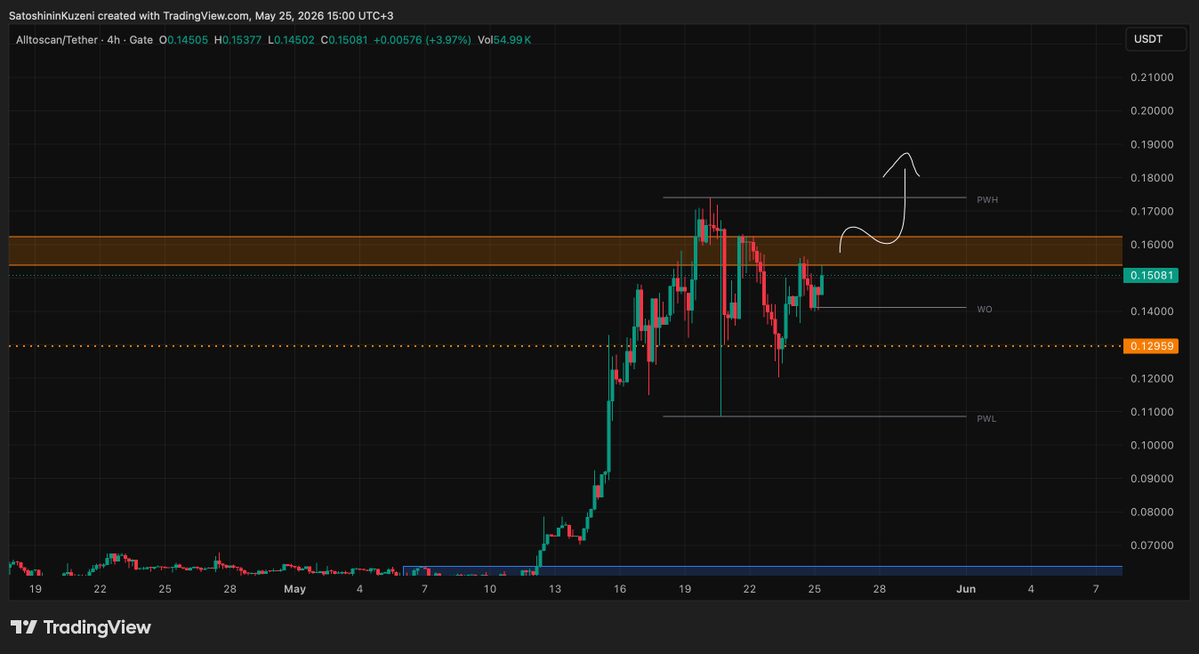The image size is (1199, 654).
Task: Click the PWL level label
Action: [986, 418]
